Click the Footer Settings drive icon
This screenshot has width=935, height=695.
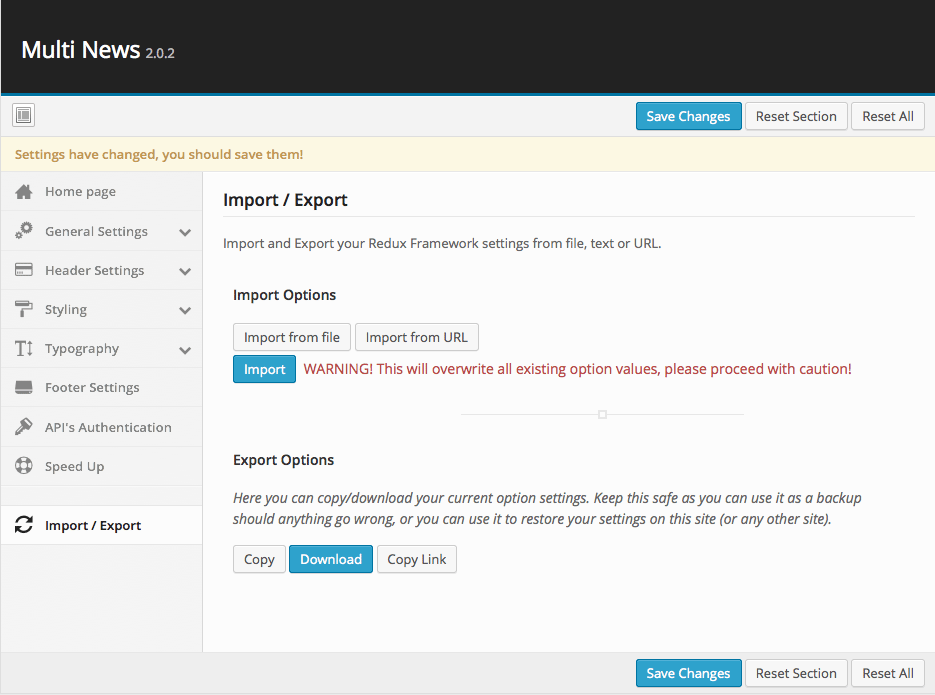point(24,388)
